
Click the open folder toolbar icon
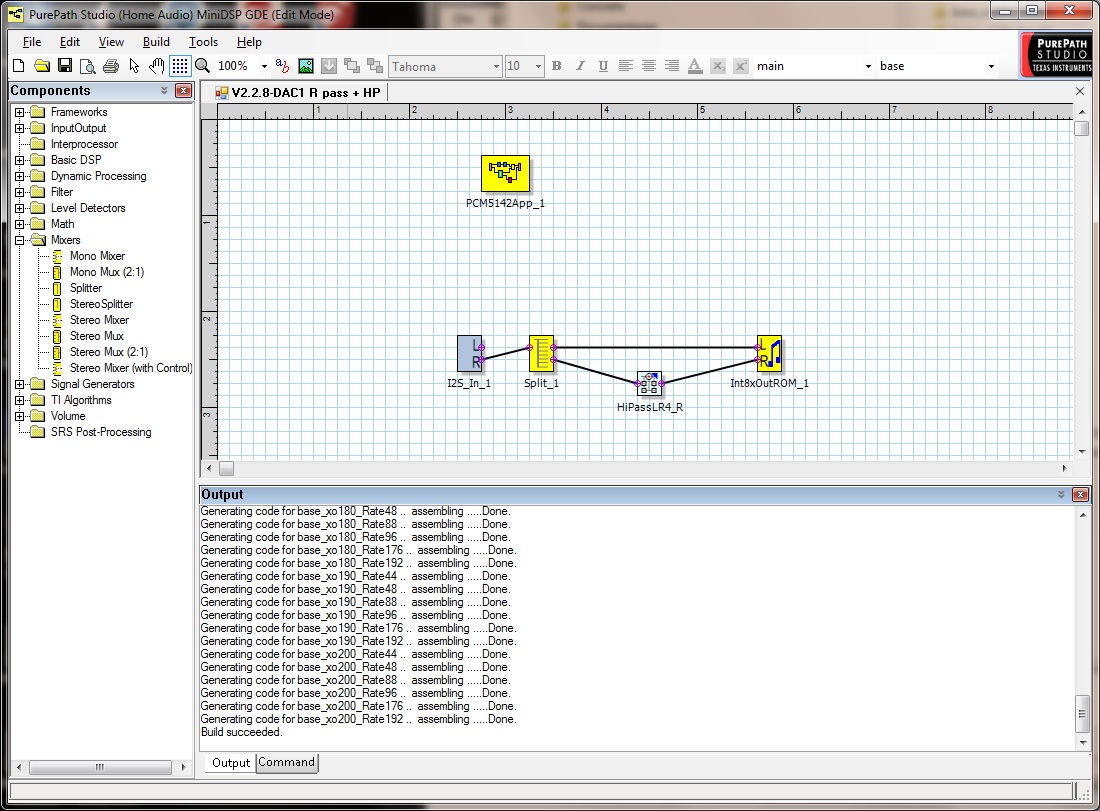[x=42, y=66]
